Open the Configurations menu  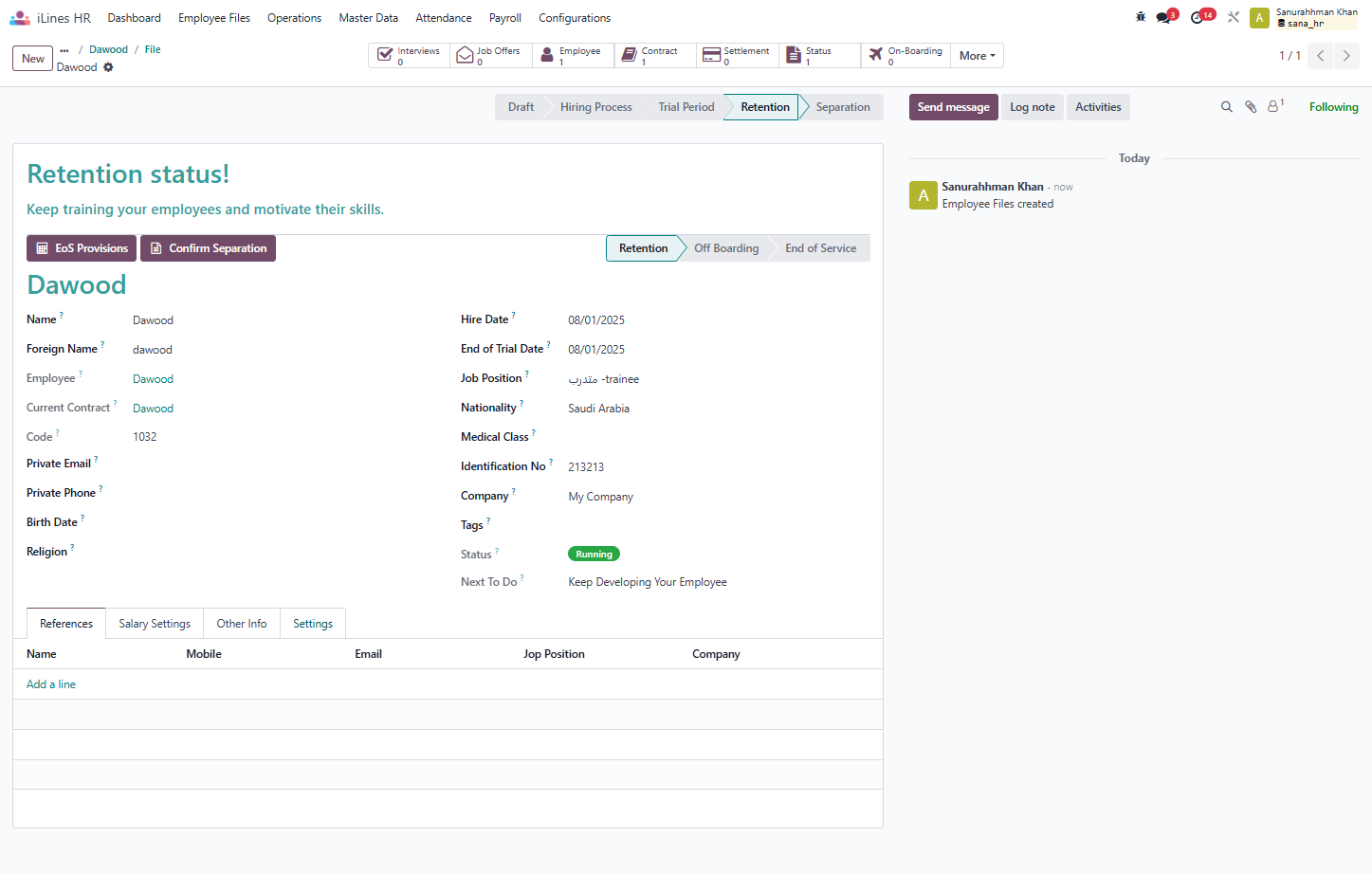(x=575, y=18)
